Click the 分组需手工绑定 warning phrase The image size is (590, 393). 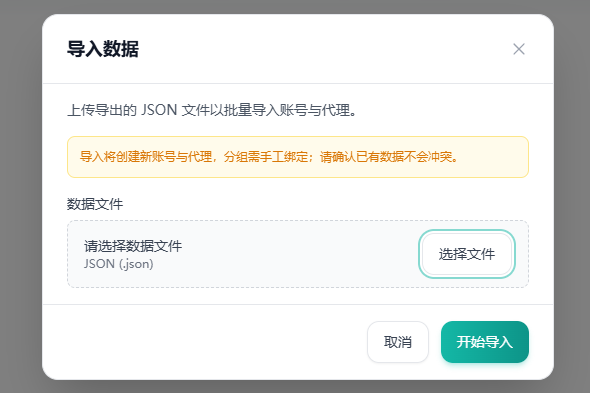coord(266,157)
